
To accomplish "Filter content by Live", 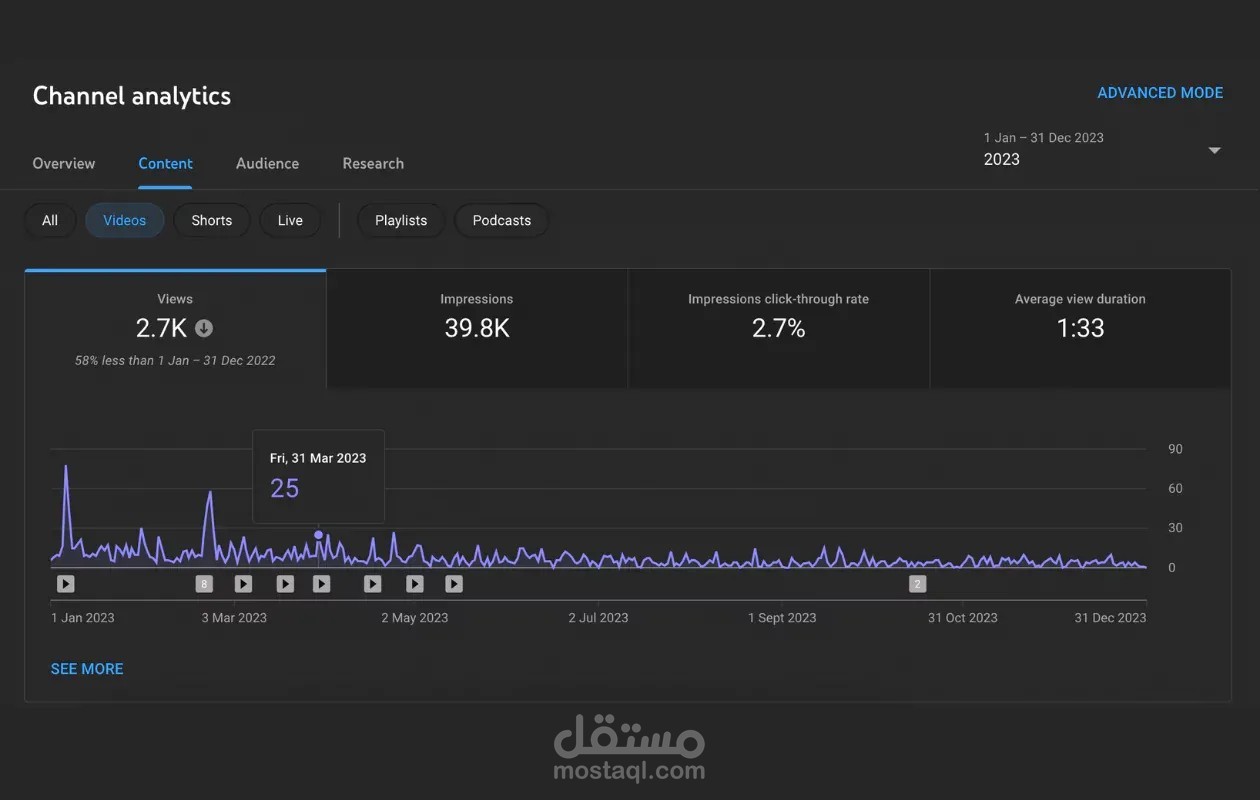I will pyautogui.click(x=290, y=220).
